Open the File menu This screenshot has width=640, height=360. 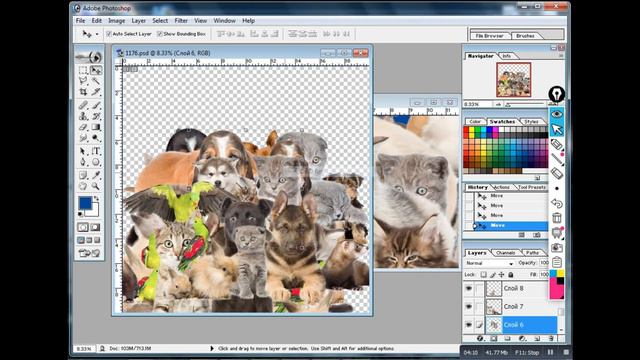click(80, 20)
